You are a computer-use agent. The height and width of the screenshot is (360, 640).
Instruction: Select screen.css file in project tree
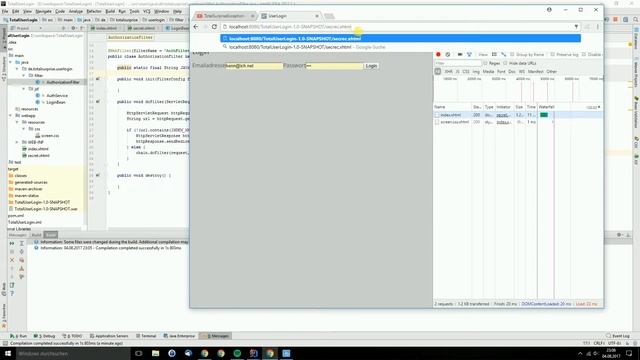tap(50, 136)
